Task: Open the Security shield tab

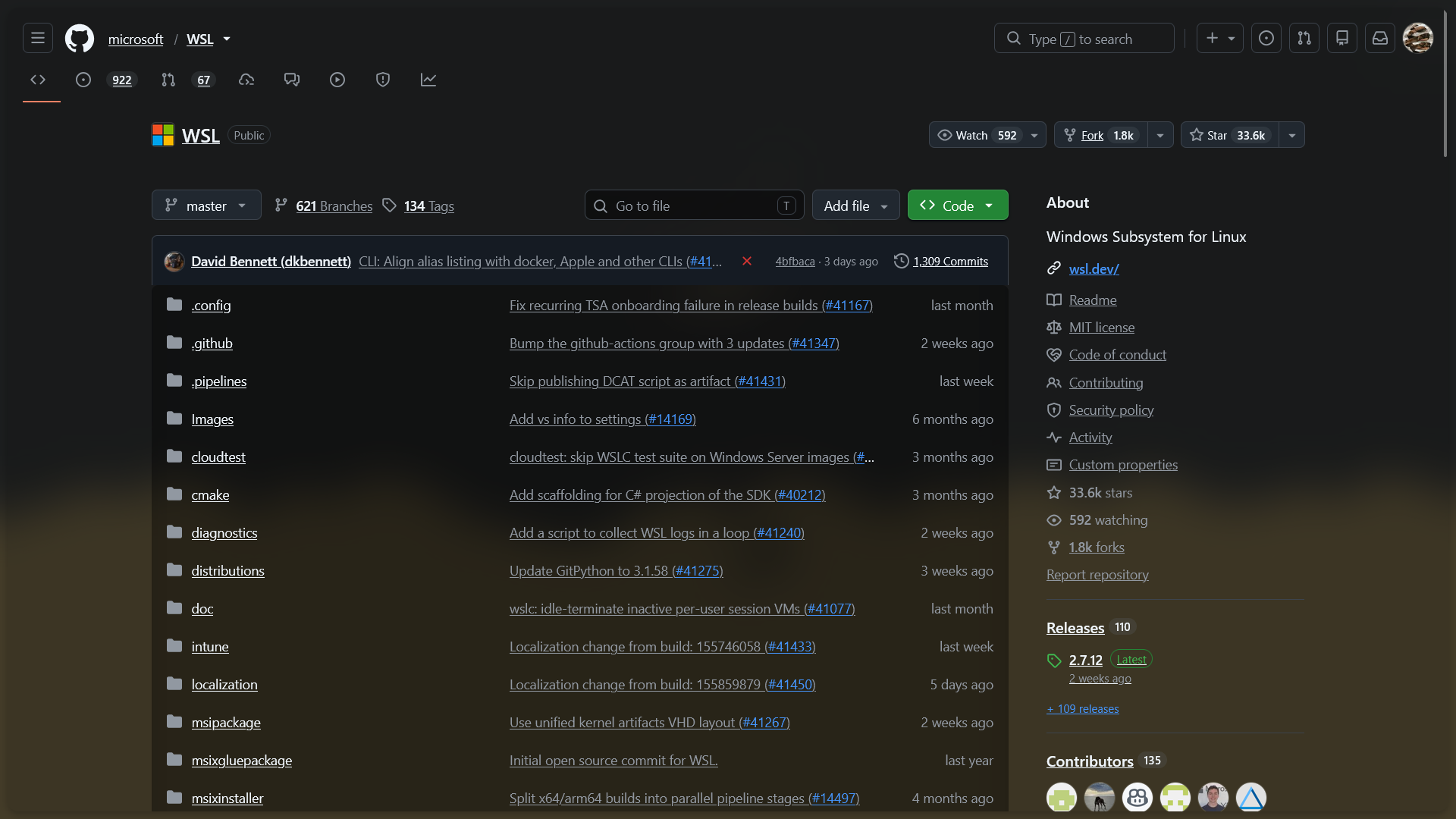Action: [383, 80]
